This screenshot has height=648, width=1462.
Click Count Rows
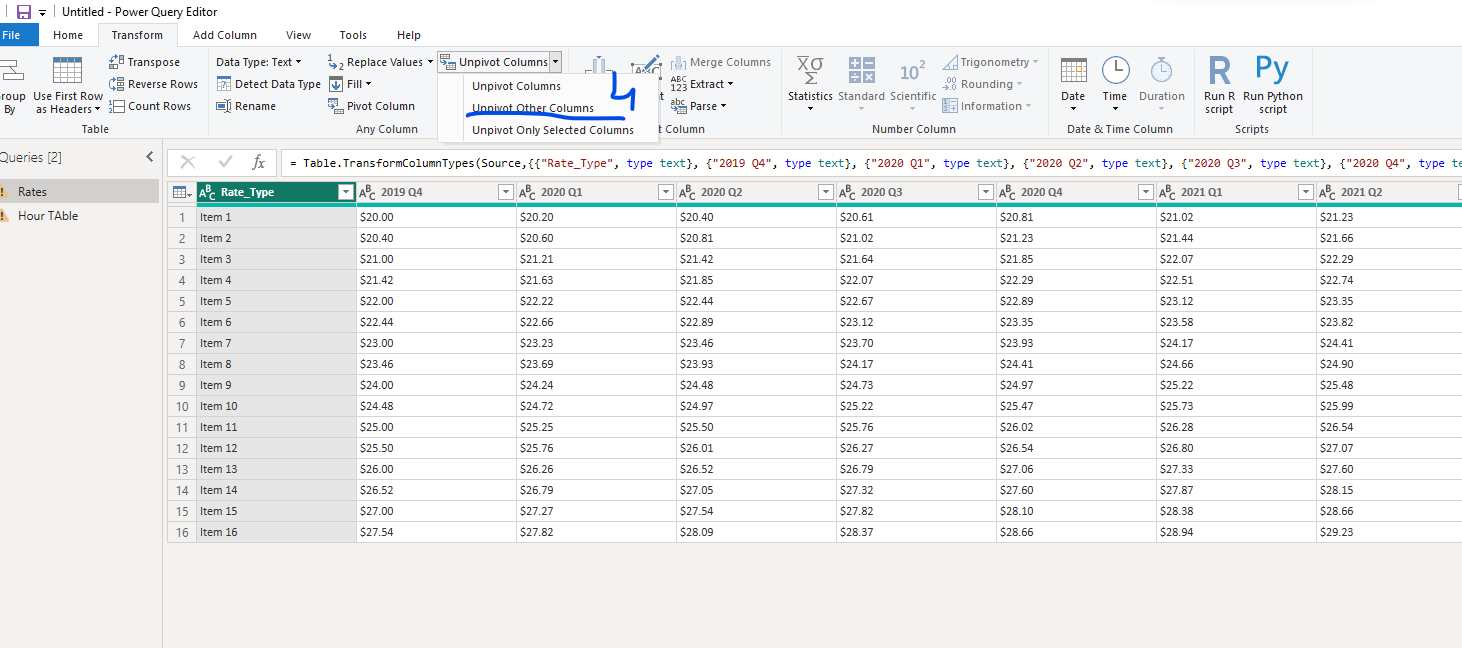(151, 106)
